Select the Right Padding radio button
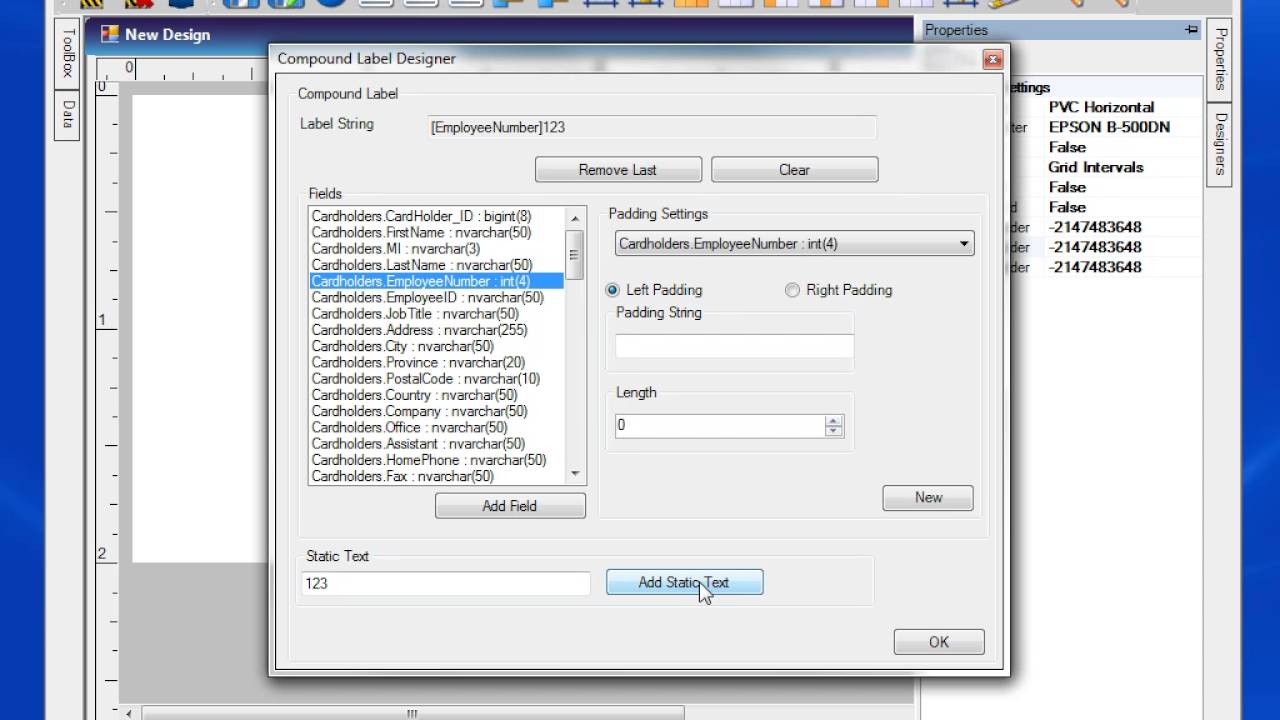The width and height of the screenshot is (1280, 720). 838,290
